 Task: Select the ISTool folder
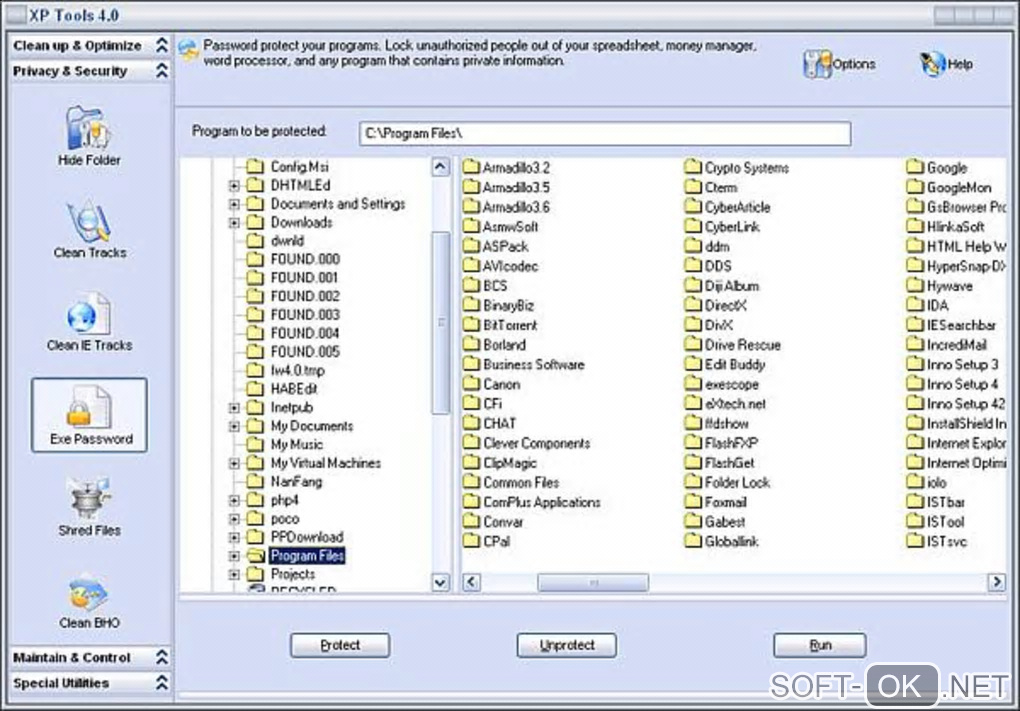coord(935,522)
